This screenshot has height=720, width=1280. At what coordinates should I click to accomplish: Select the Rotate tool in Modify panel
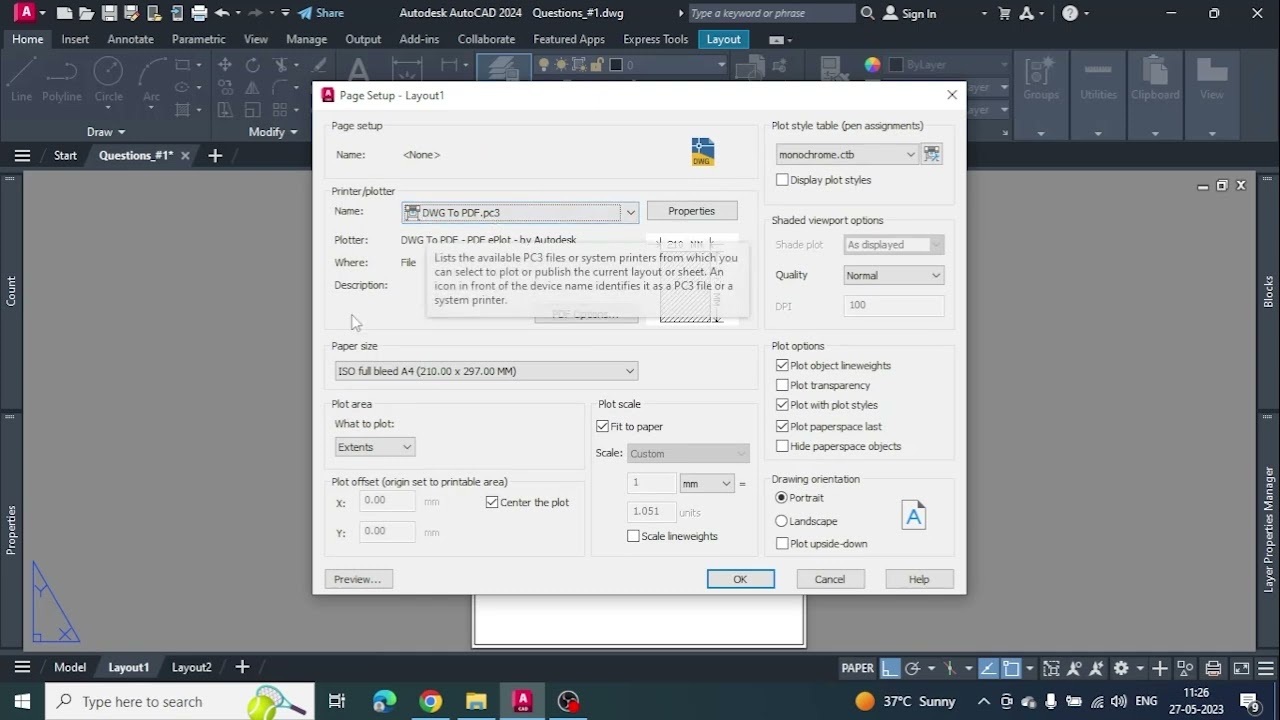pos(252,65)
